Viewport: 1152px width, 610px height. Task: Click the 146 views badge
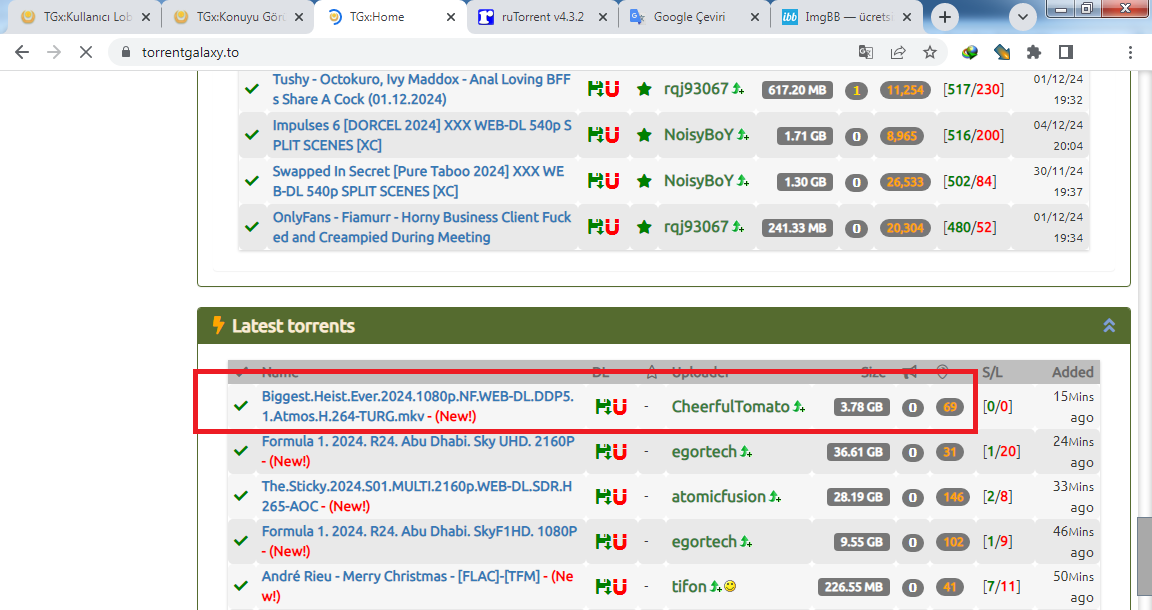click(x=954, y=498)
